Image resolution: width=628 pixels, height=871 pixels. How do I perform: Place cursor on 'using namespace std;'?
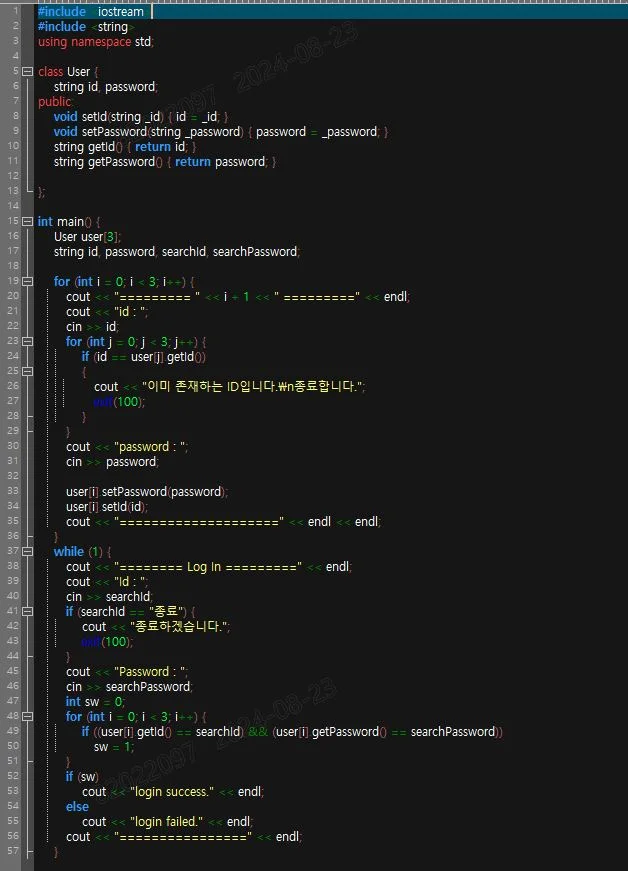(96, 42)
